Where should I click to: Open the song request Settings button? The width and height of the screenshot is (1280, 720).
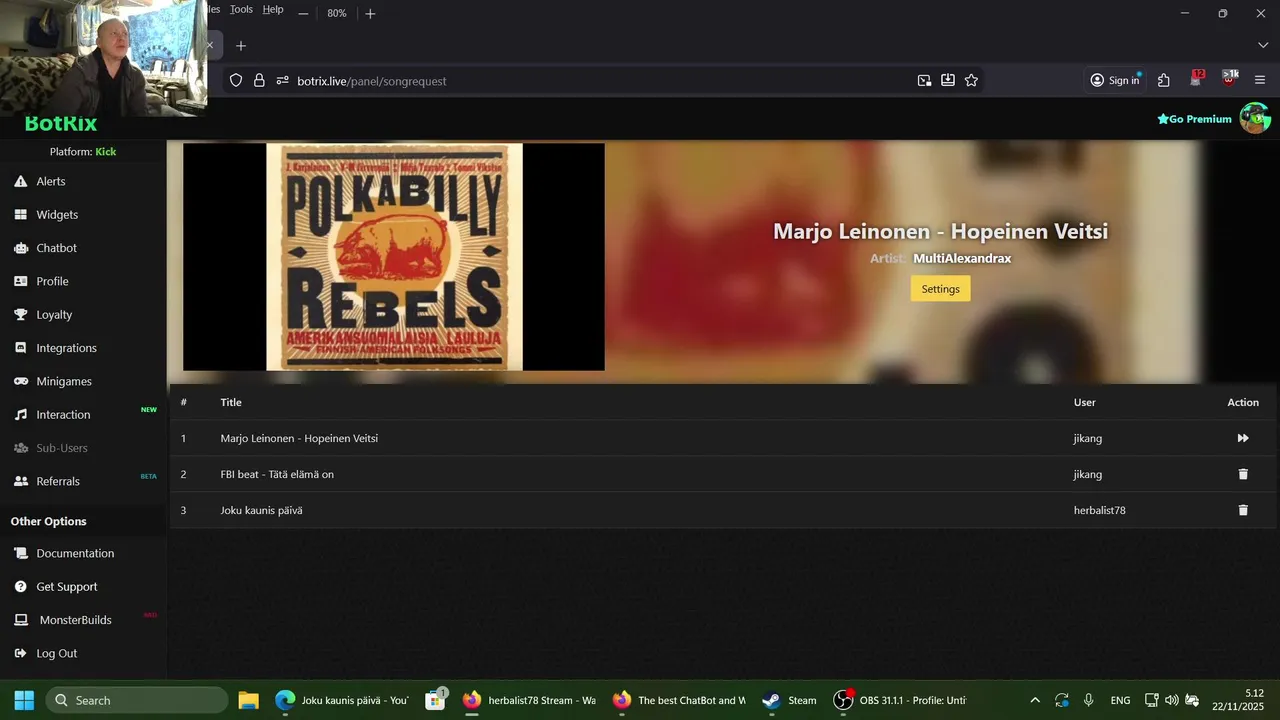click(x=940, y=288)
